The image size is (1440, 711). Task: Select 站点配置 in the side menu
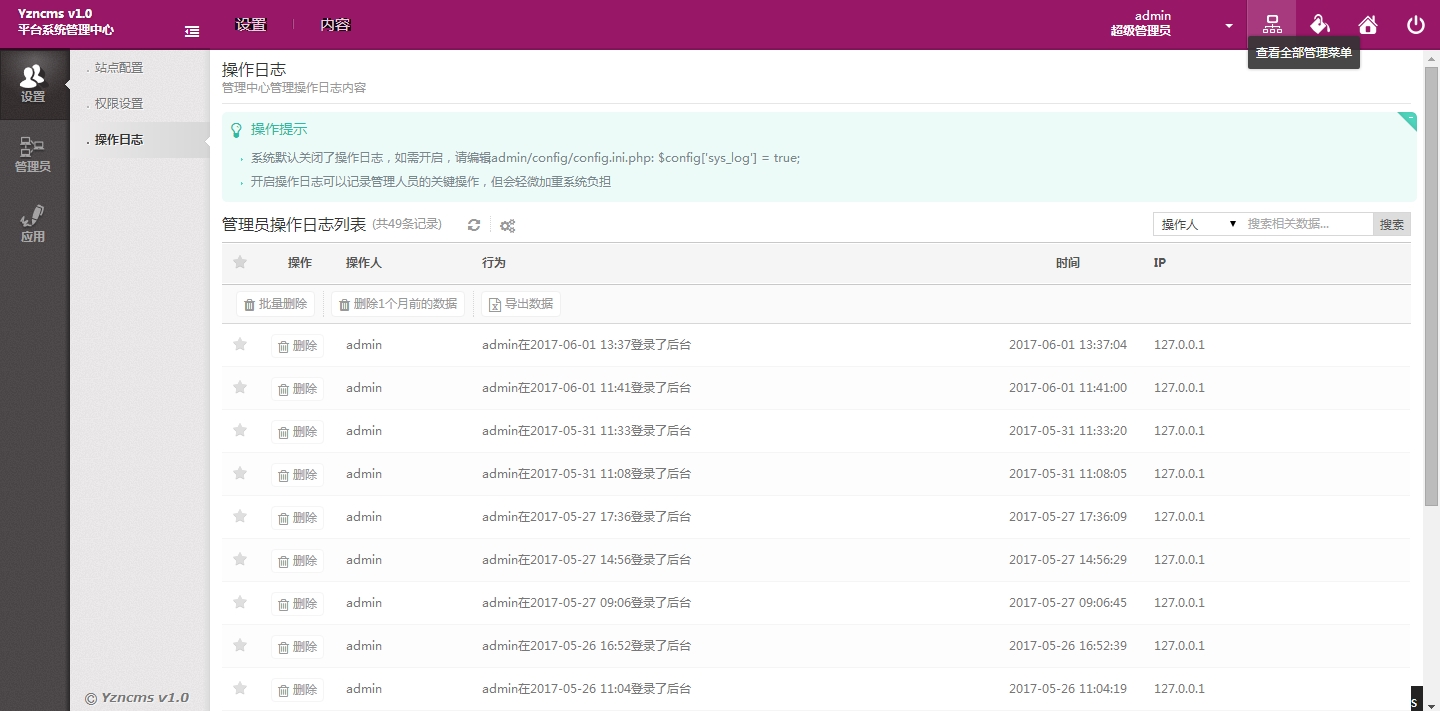[x=119, y=68]
